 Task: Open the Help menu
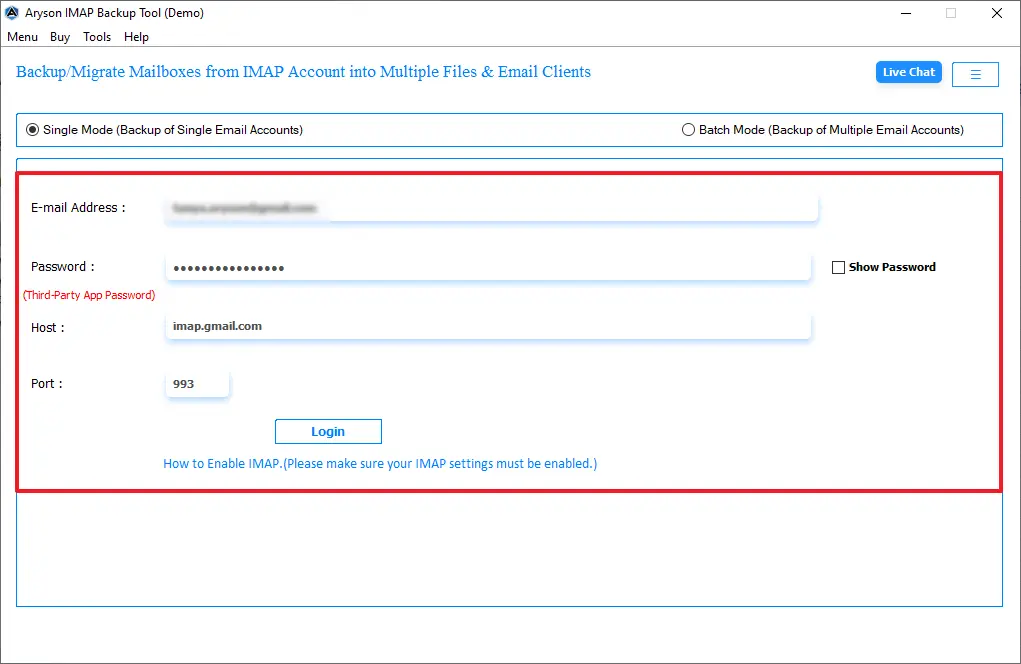pyautogui.click(x=136, y=37)
